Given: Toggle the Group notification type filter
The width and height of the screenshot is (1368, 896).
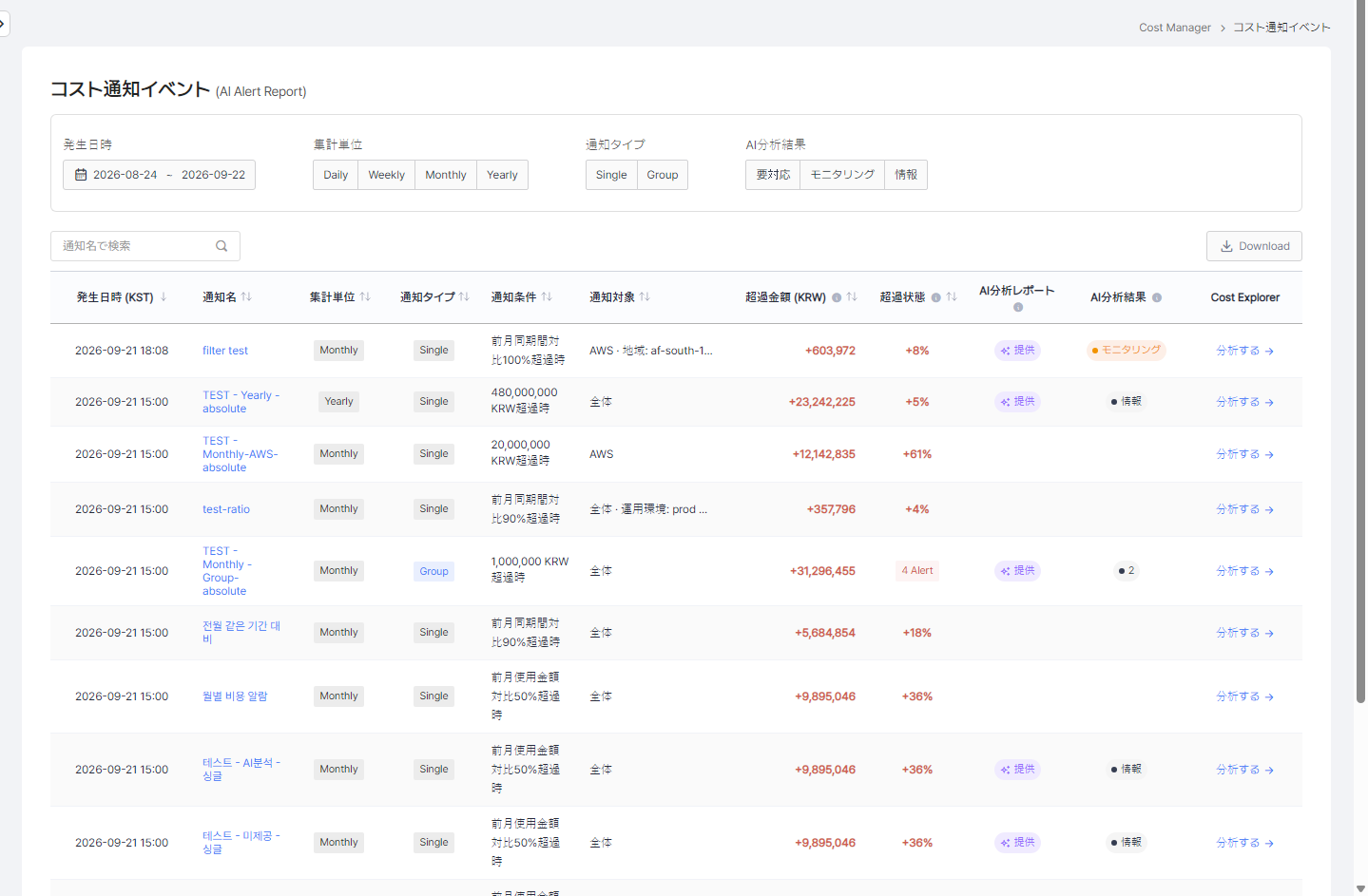Looking at the screenshot, I should (x=663, y=175).
